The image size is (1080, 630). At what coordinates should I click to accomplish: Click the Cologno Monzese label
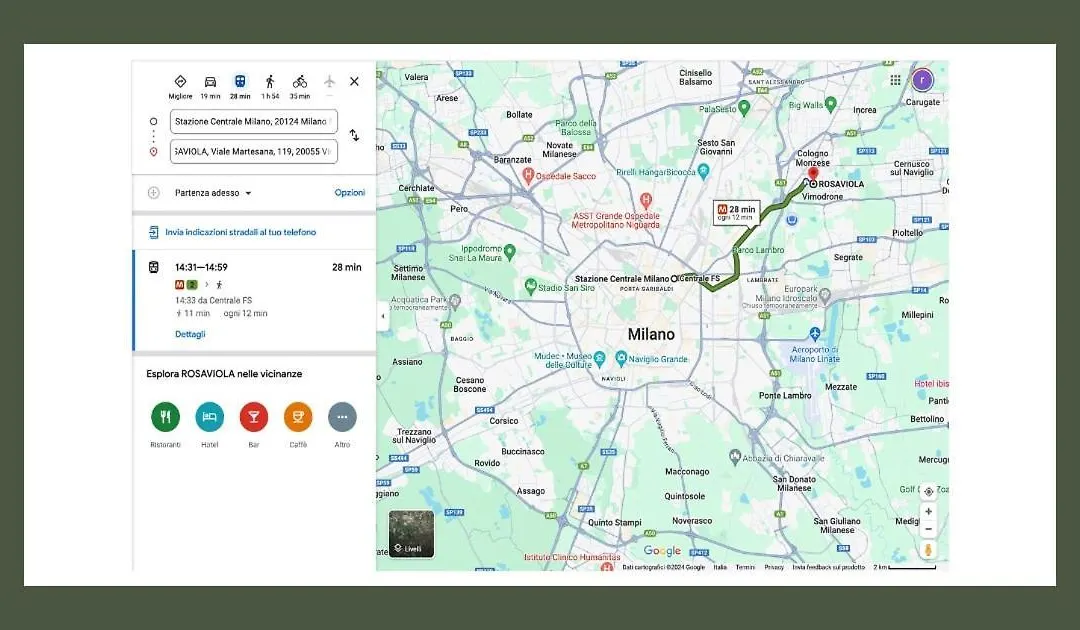(x=813, y=158)
